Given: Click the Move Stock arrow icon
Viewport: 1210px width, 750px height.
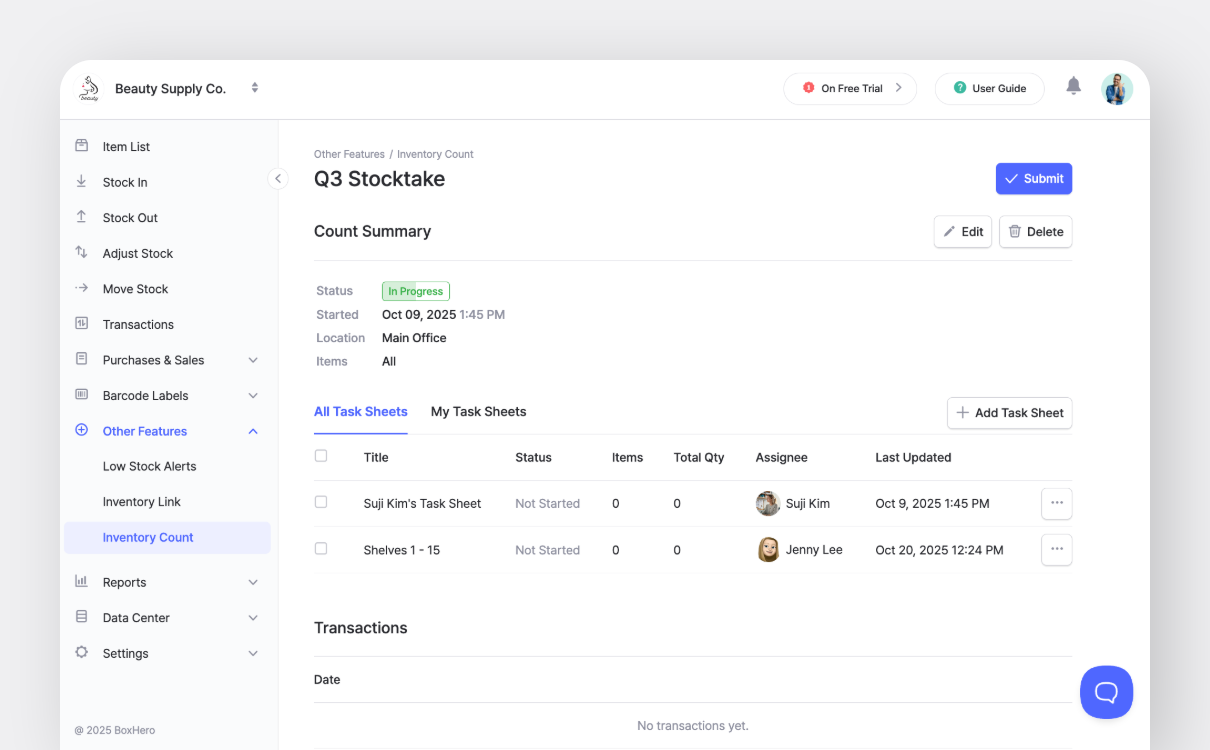Looking at the screenshot, I should pyautogui.click(x=82, y=289).
